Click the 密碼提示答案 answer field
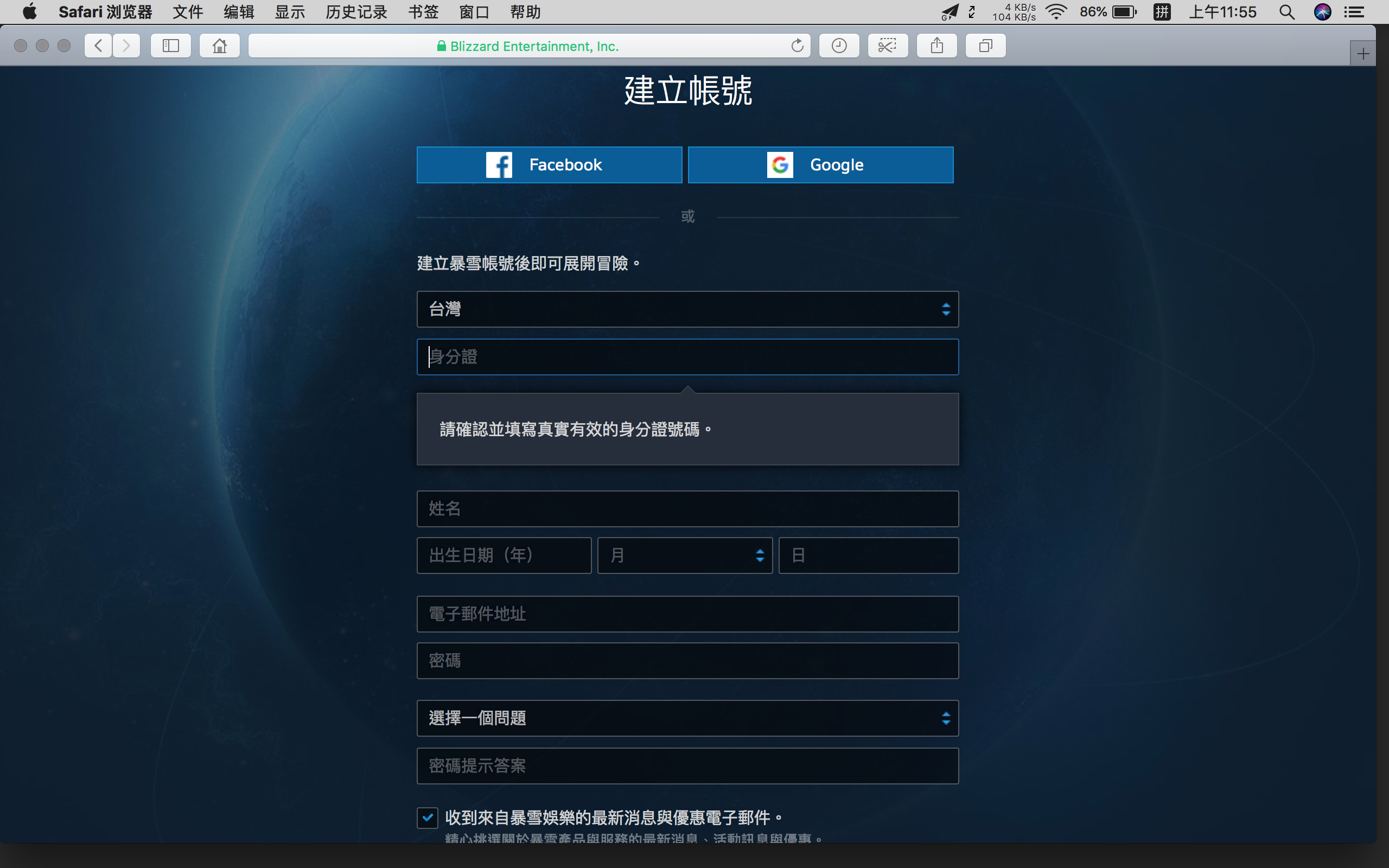Image resolution: width=1389 pixels, height=868 pixels. [687, 767]
